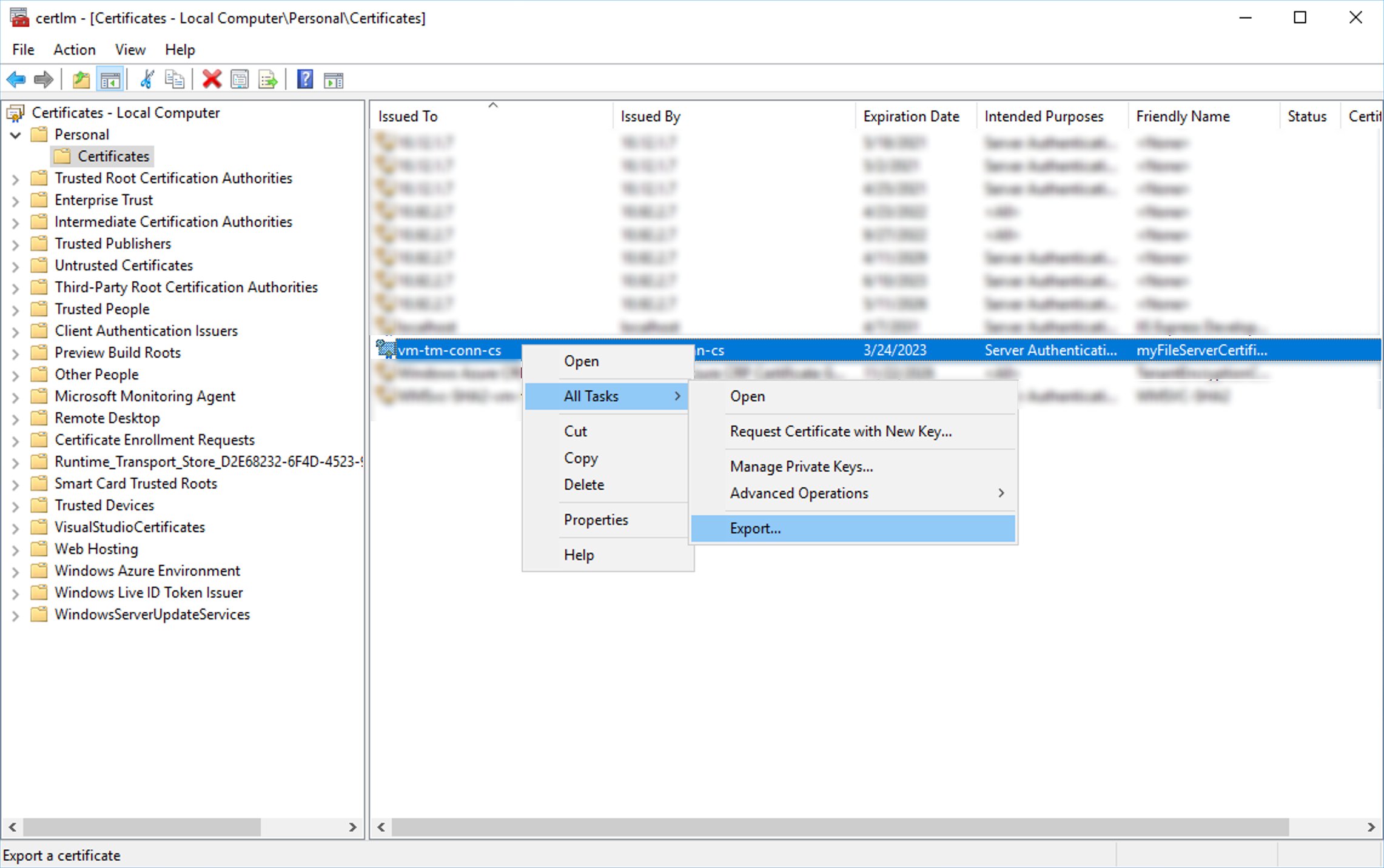Maximize the certlm window

[x=1300, y=18]
